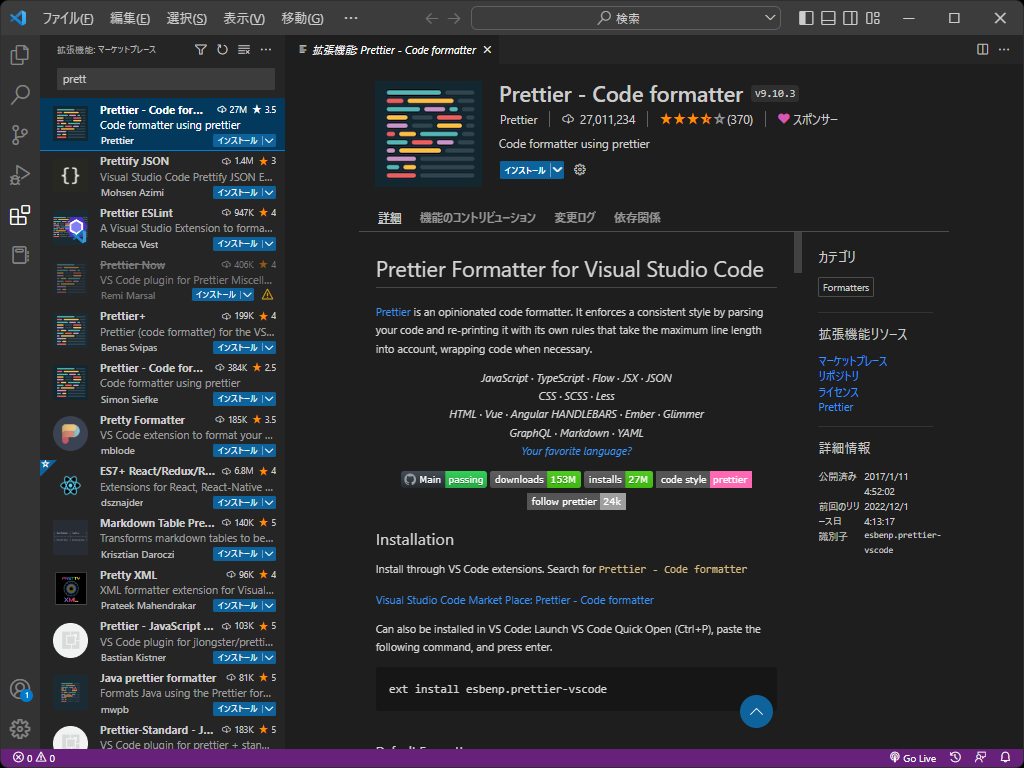Toggle bottom panel layout icon
This screenshot has height=768, width=1024.
(x=828, y=18)
